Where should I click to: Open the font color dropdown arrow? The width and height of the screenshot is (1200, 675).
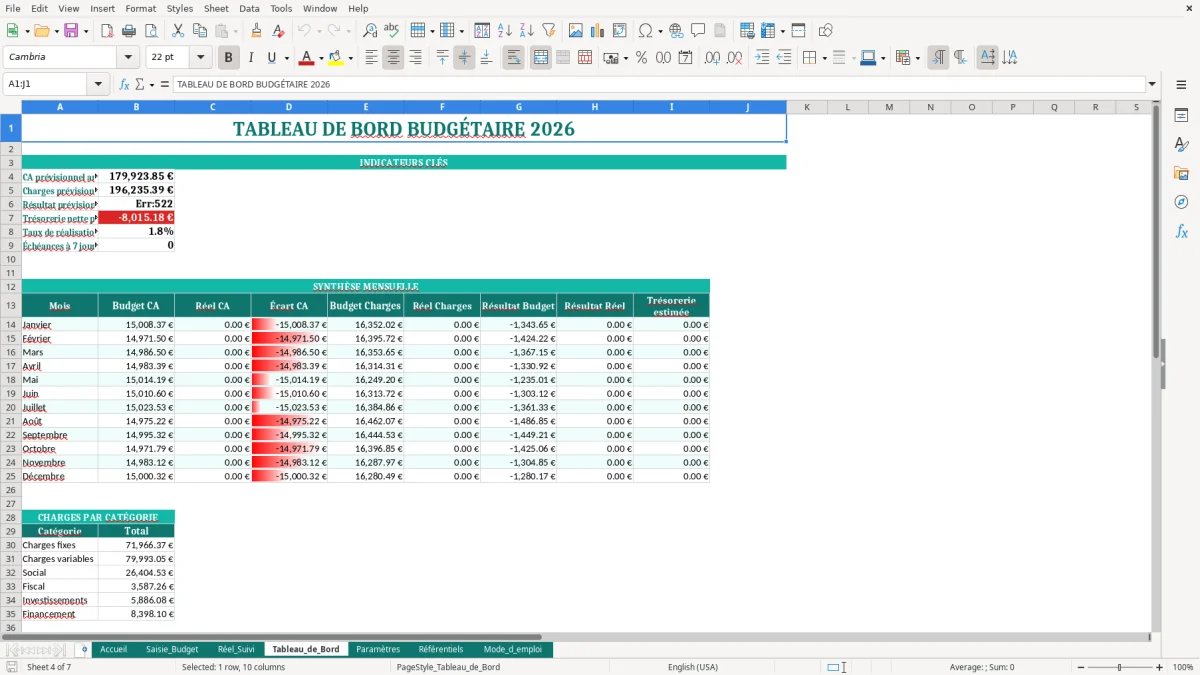point(320,58)
